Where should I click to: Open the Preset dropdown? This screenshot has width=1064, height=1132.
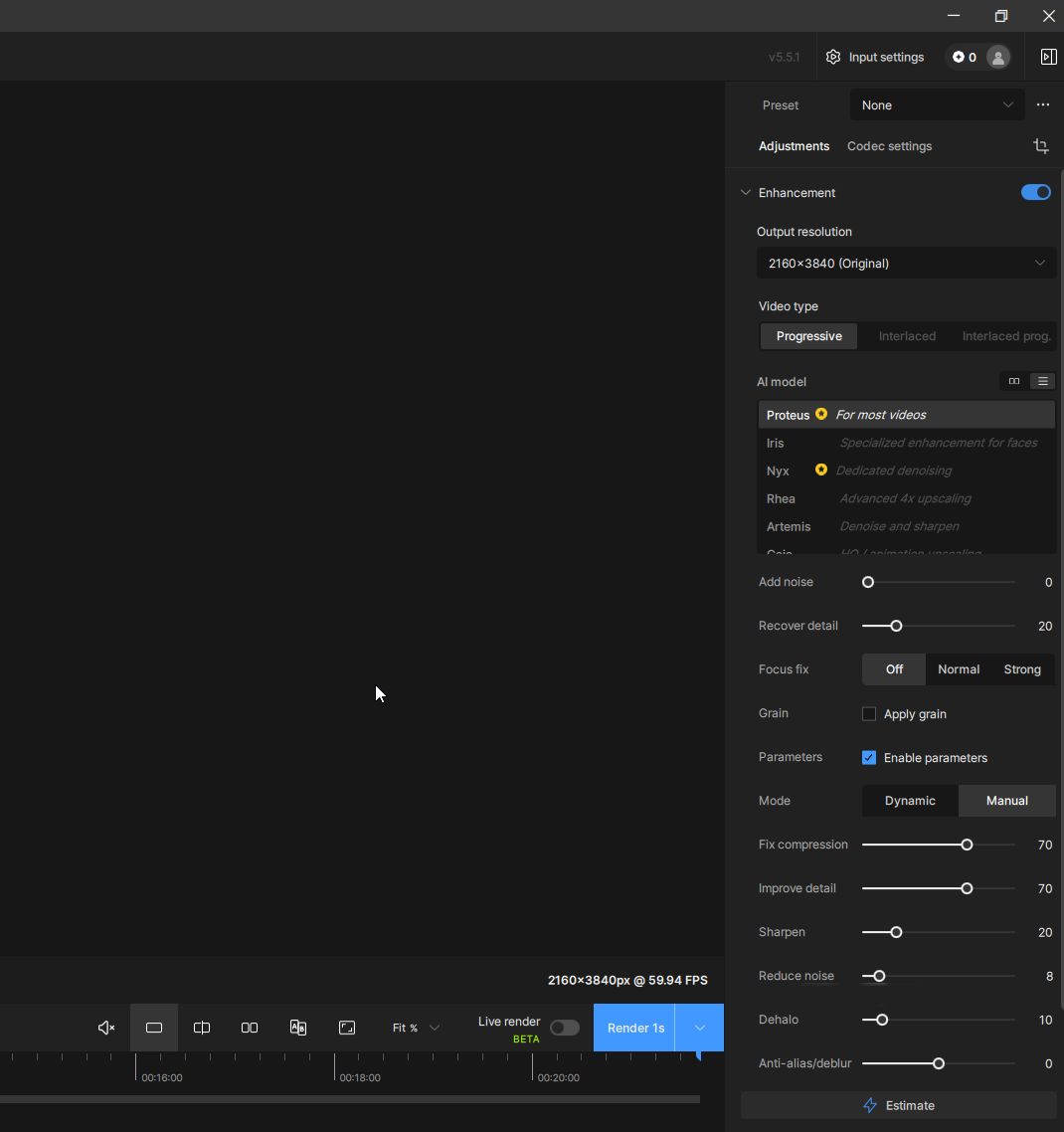click(937, 105)
